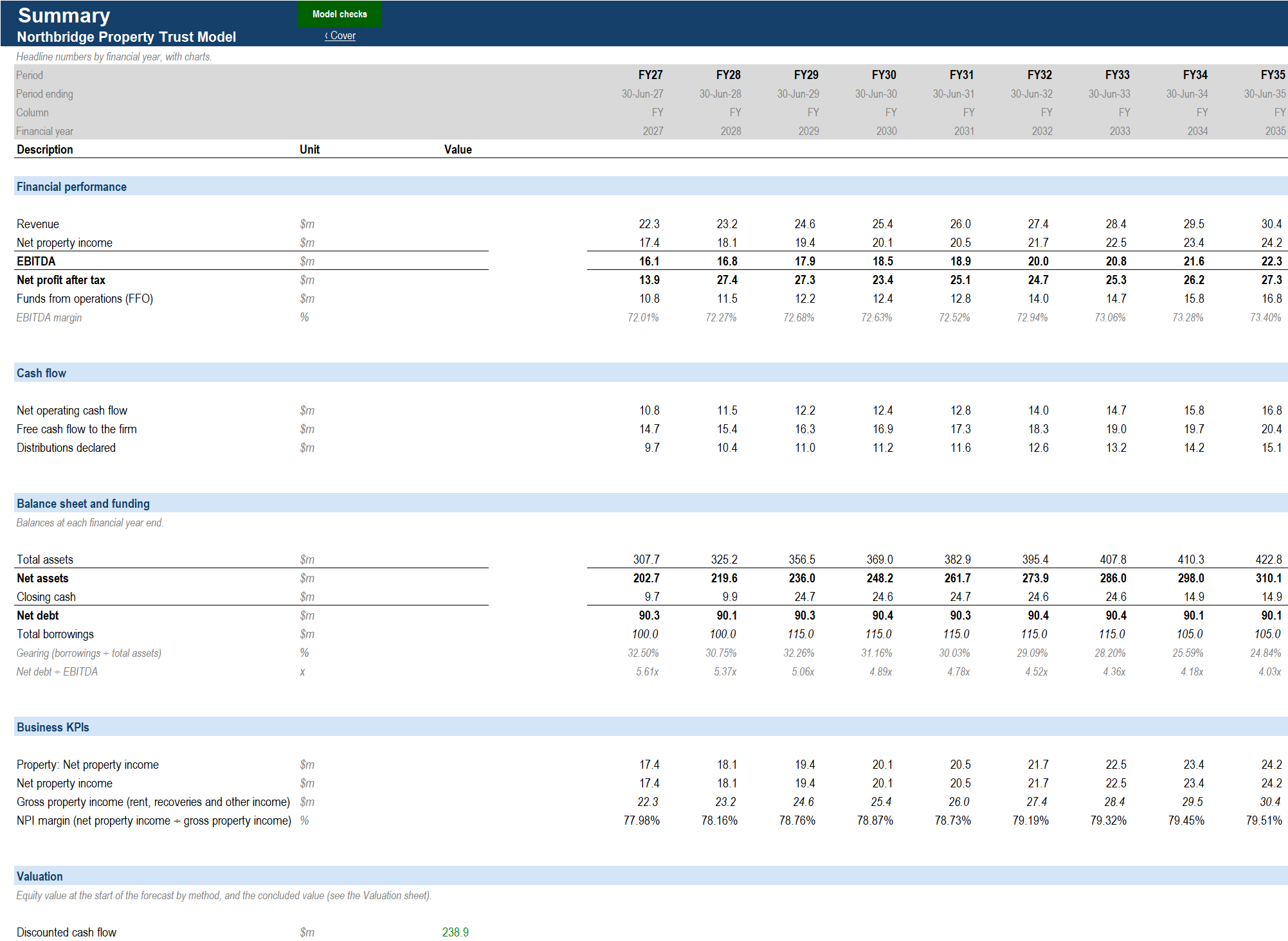Screen dimensions: 1288x941
Task: Select FY32 EBITDA value 20.0
Action: 1038,262
